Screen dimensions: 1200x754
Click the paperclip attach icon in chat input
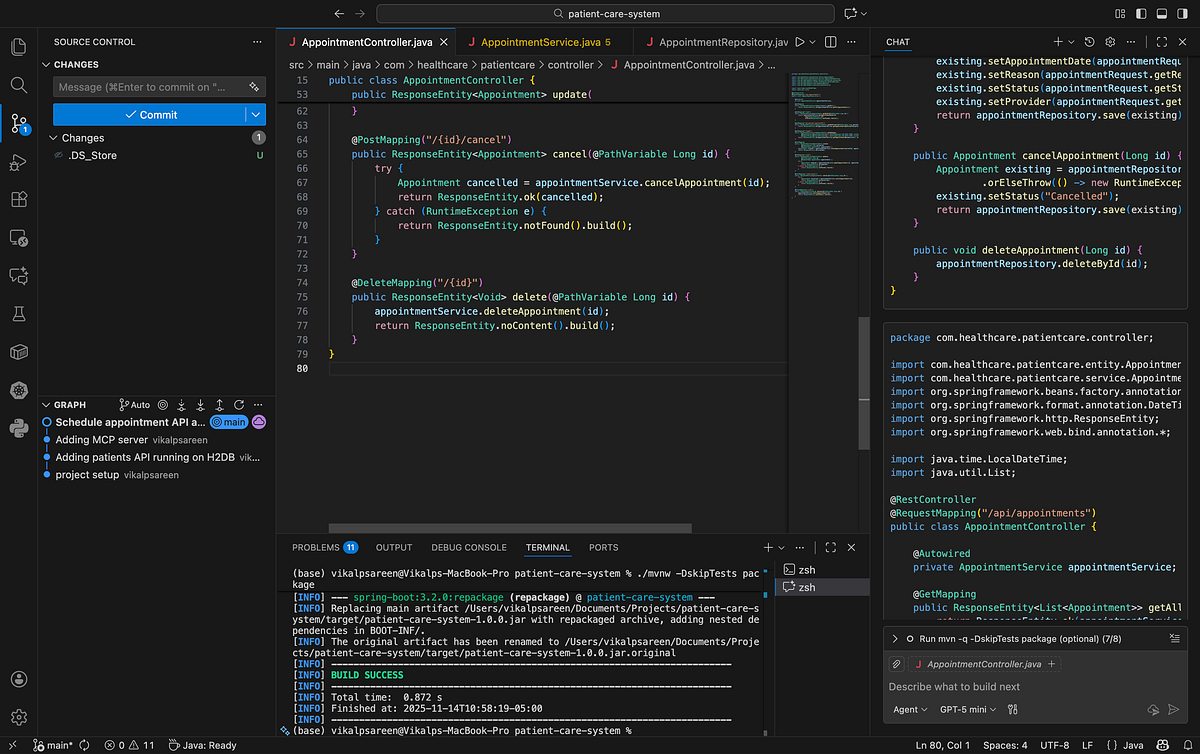pos(896,663)
